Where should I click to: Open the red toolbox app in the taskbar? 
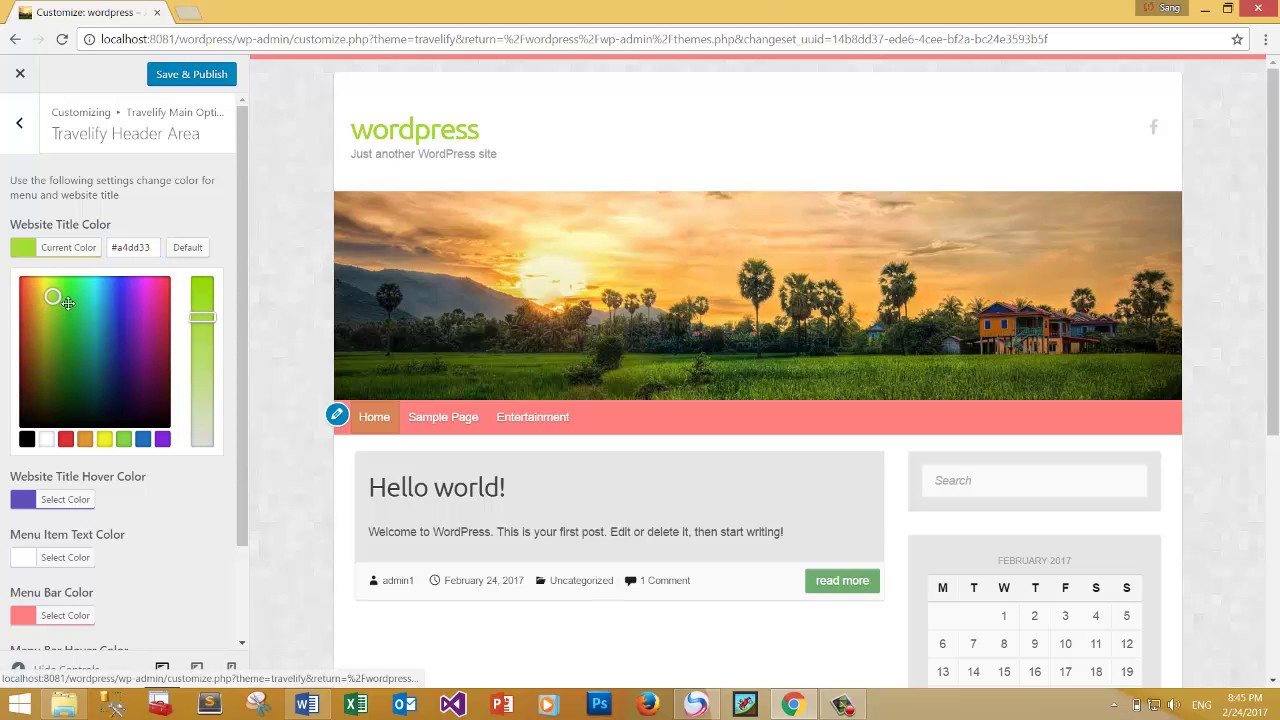pyautogui.click(x=161, y=704)
